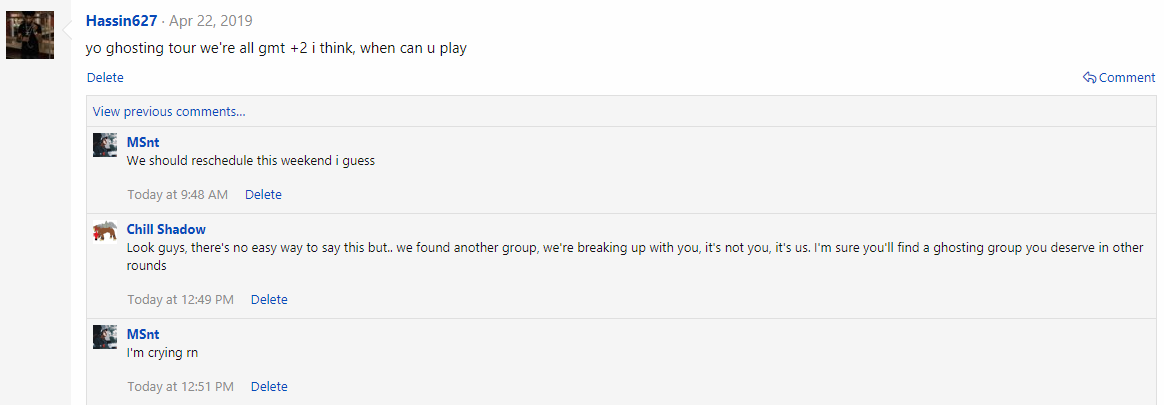The image size is (1164, 405).
Task: Delete the 9:48 AM comment
Action: [x=263, y=194]
